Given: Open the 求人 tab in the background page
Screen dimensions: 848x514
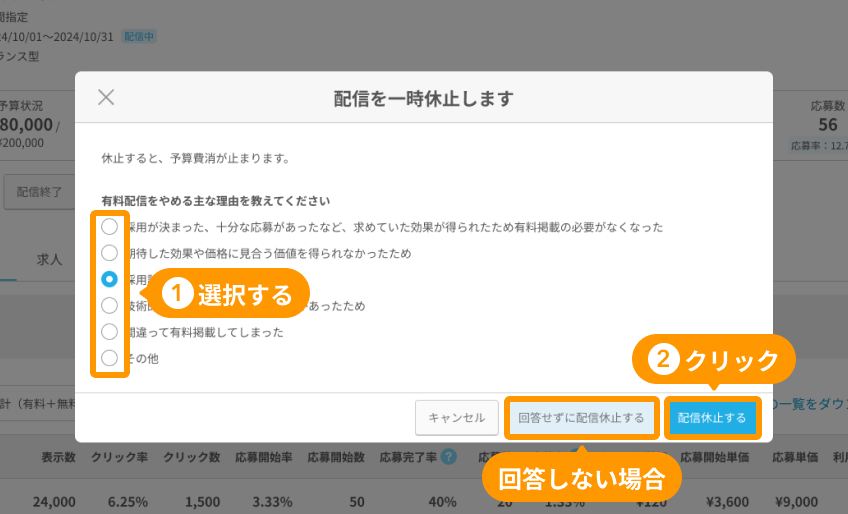Looking at the screenshot, I should tap(49, 260).
